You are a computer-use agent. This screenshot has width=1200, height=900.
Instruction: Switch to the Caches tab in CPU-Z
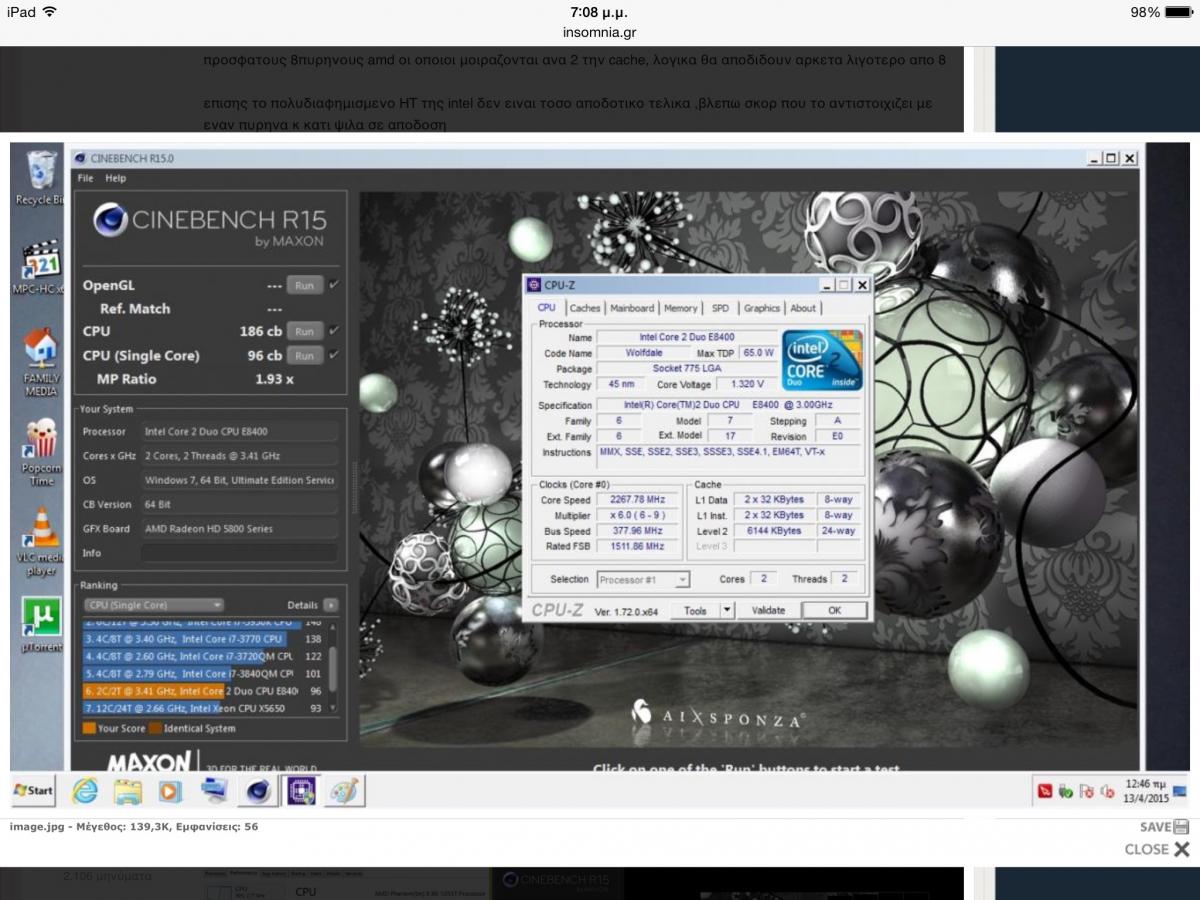click(585, 308)
